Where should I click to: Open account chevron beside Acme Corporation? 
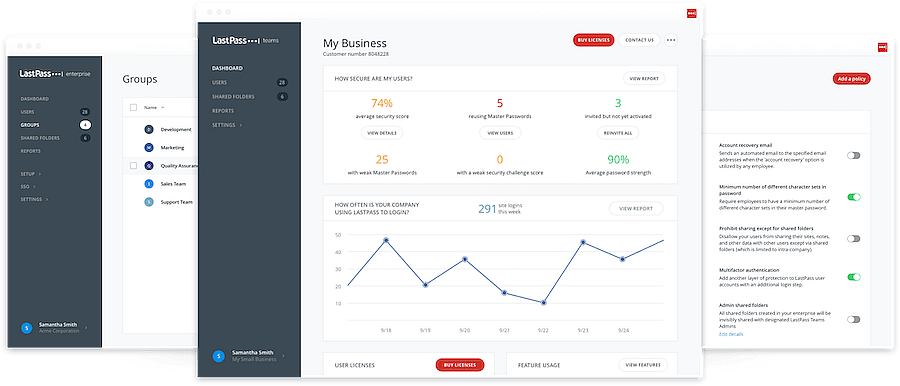click(86, 327)
